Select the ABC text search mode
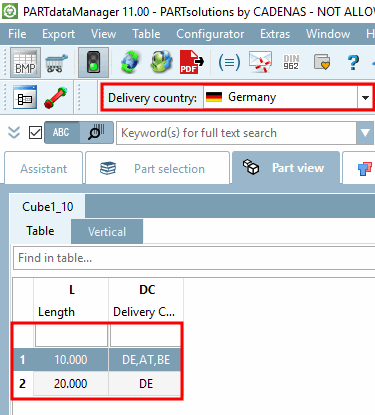375x415 pixels. [62, 133]
